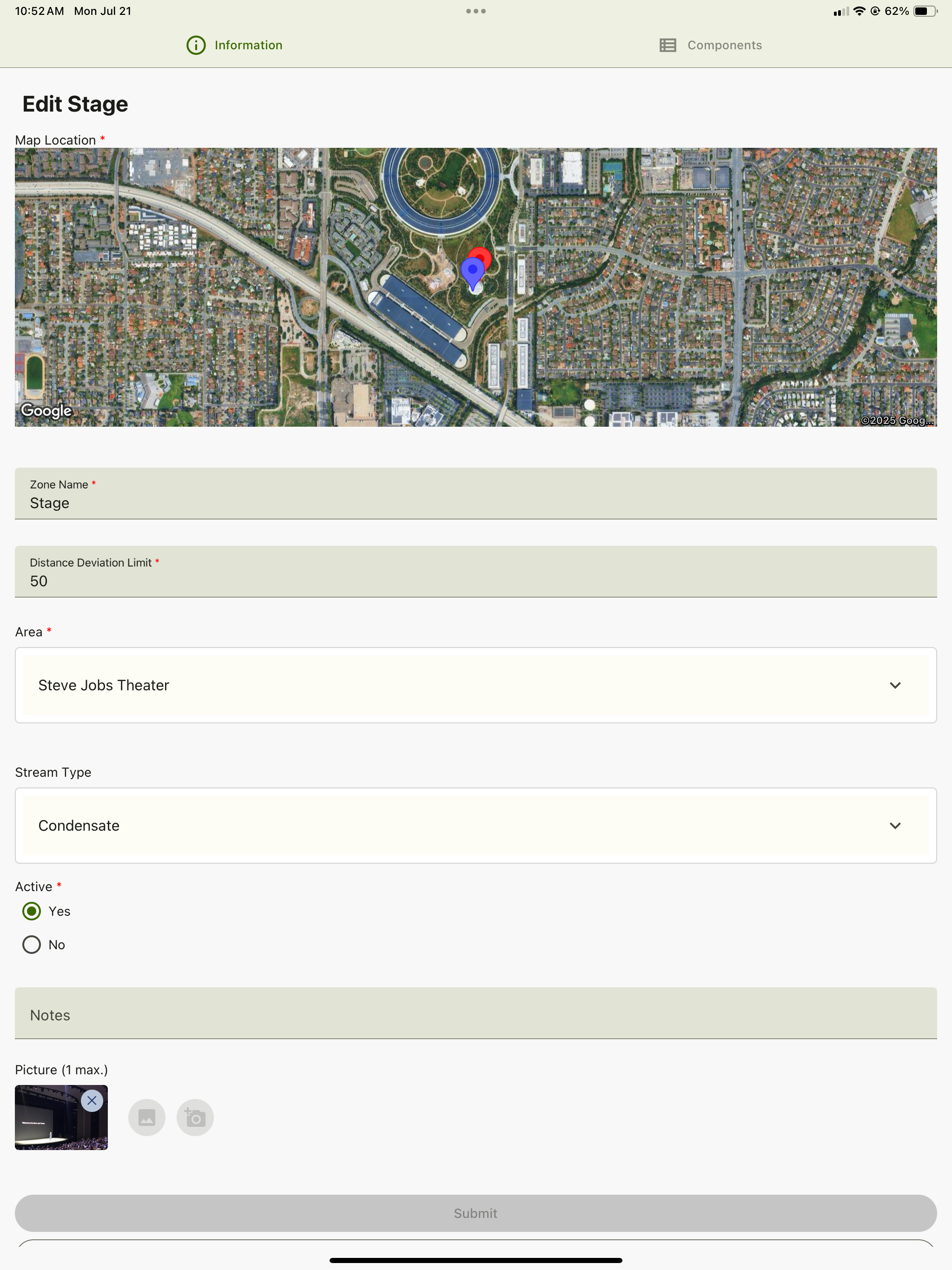Click the Google logo on map
Image resolution: width=952 pixels, height=1270 pixels.
pyautogui.click(x=46, y=410)
